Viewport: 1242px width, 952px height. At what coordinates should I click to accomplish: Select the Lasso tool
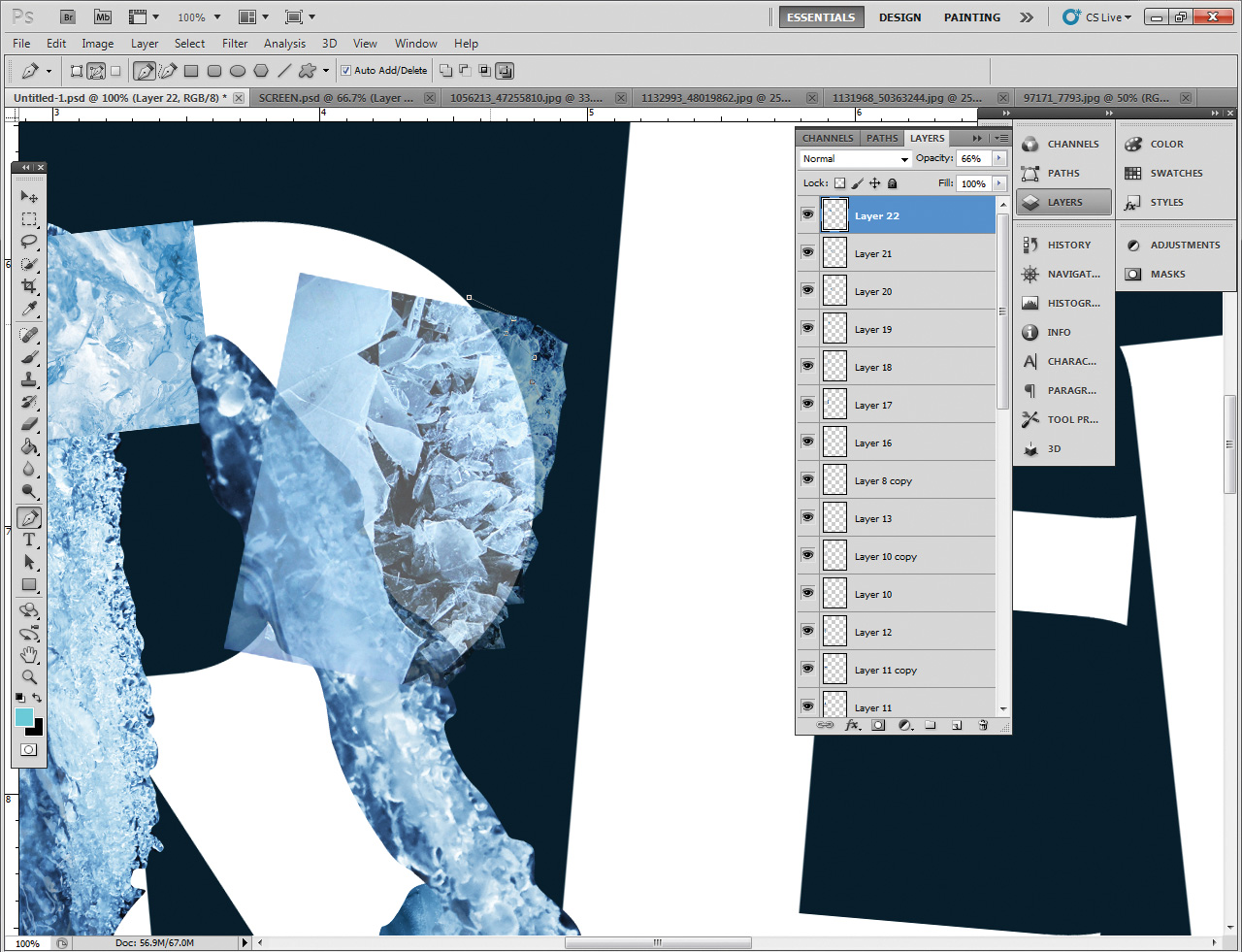[29, 242]
